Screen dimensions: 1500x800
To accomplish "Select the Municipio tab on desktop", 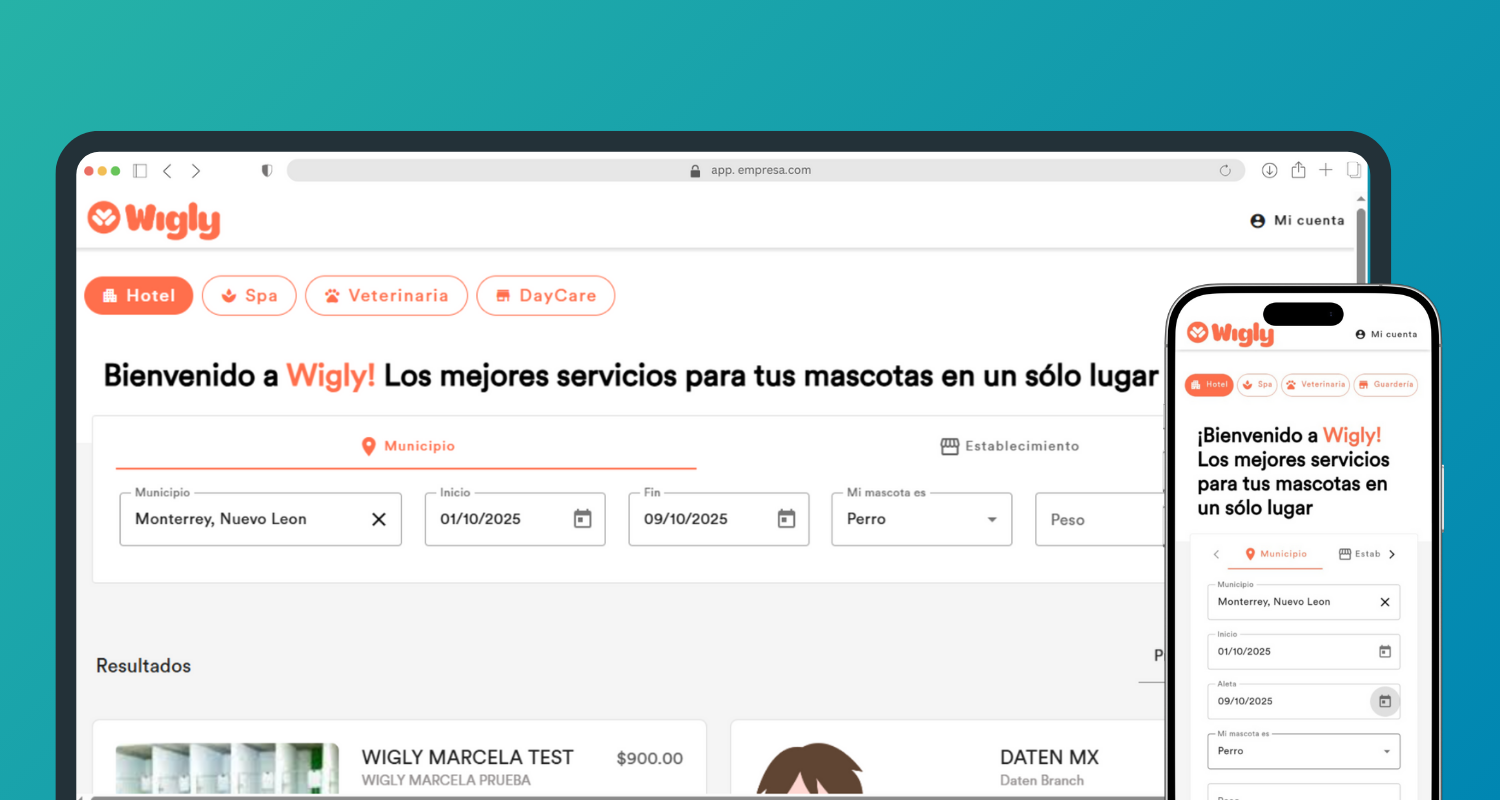I will 406,446.
